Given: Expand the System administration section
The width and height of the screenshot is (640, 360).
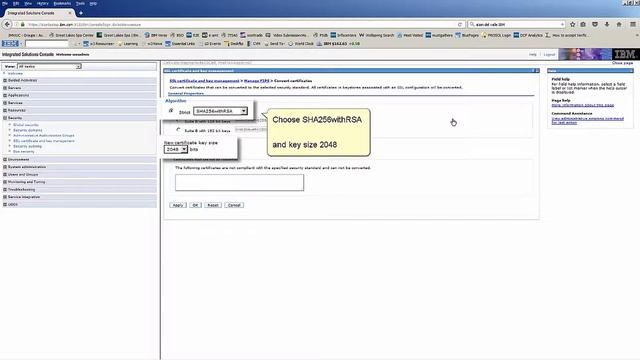Looking at the screenshot, I should click(5, 167).
